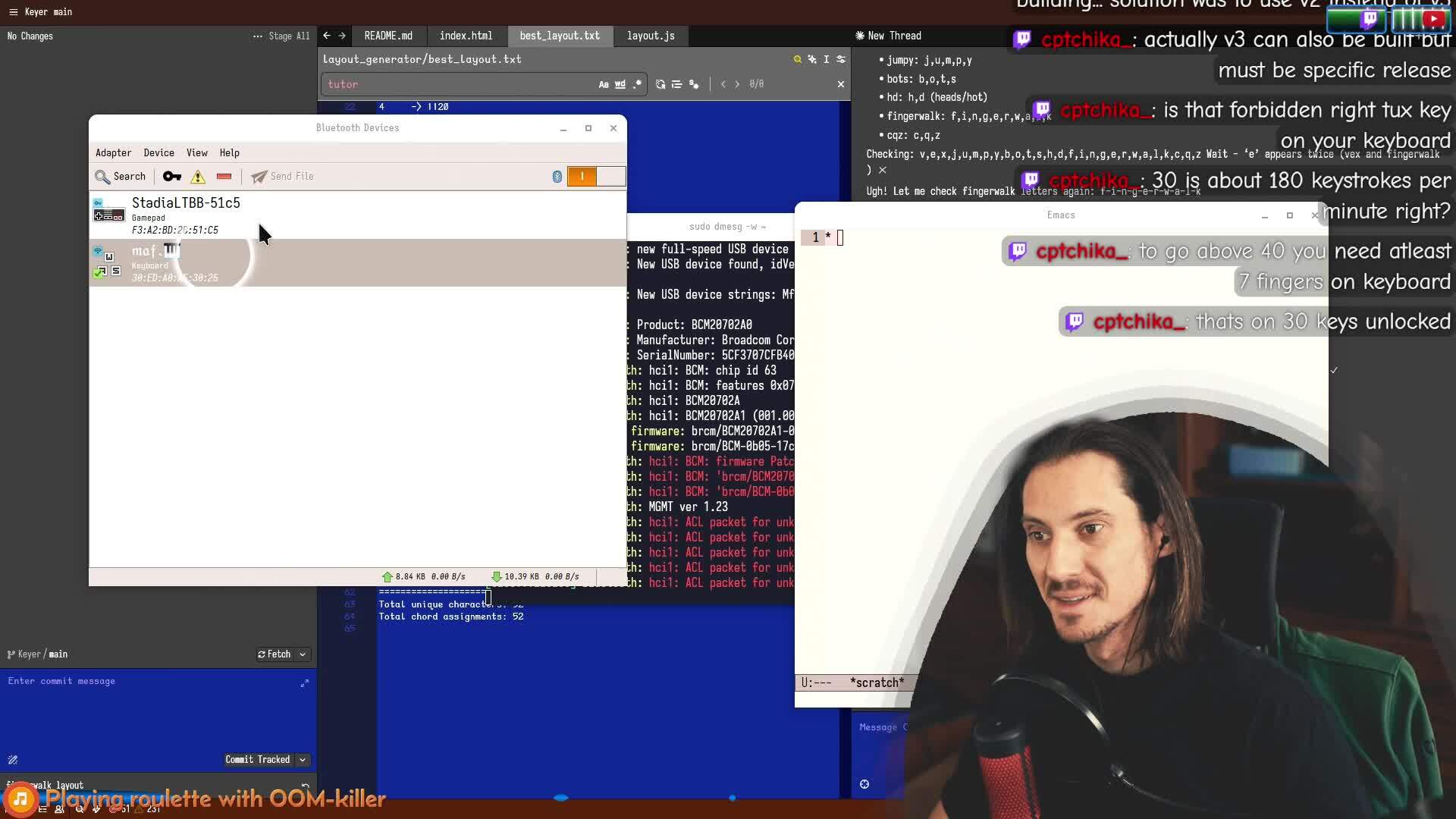Click the key trust icon in Bluetooth toolbar
Viewport: 1456px width, 819px height.
[172, 177]
